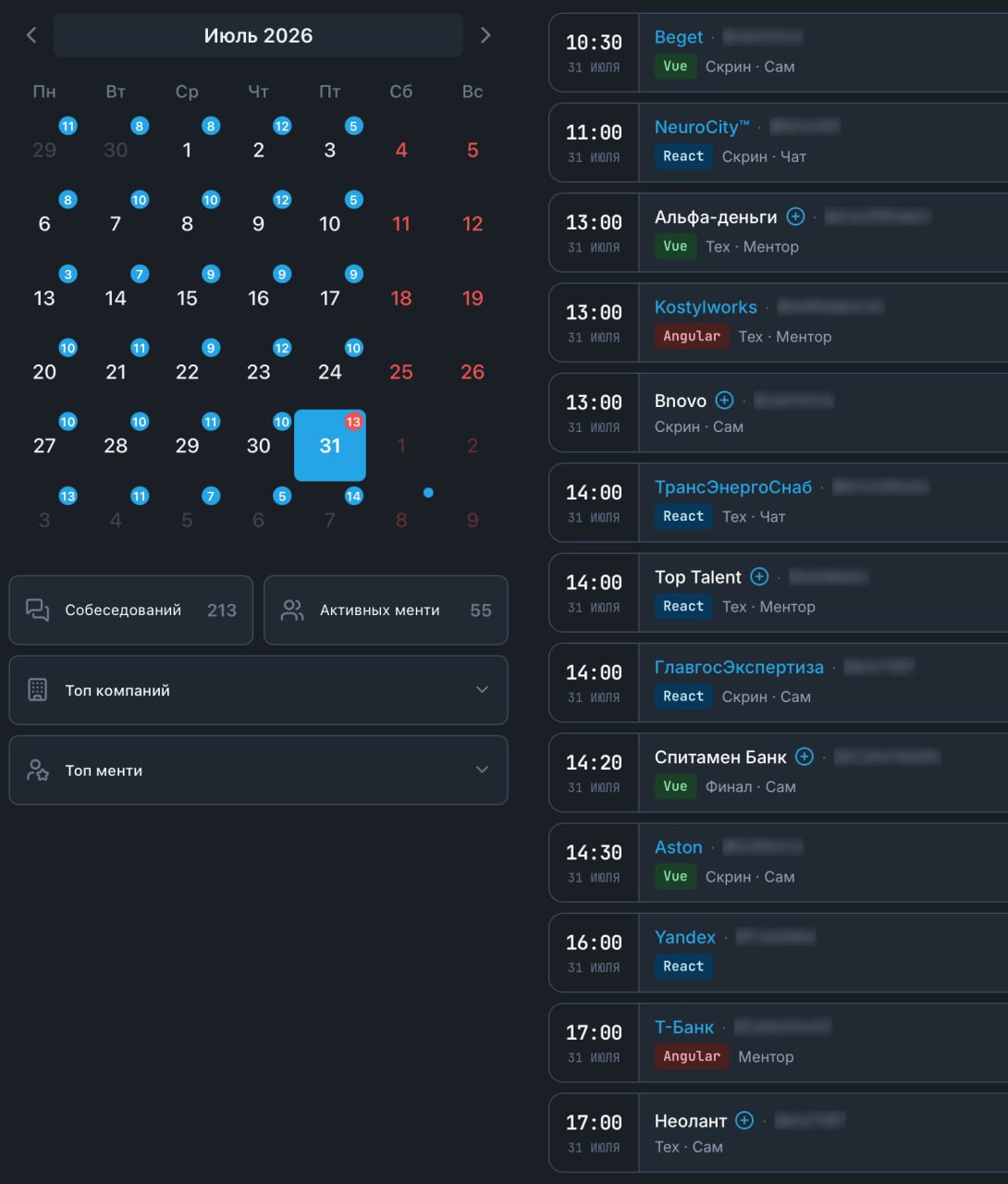Click plus icon next to Bnovo

pos(725,401)
